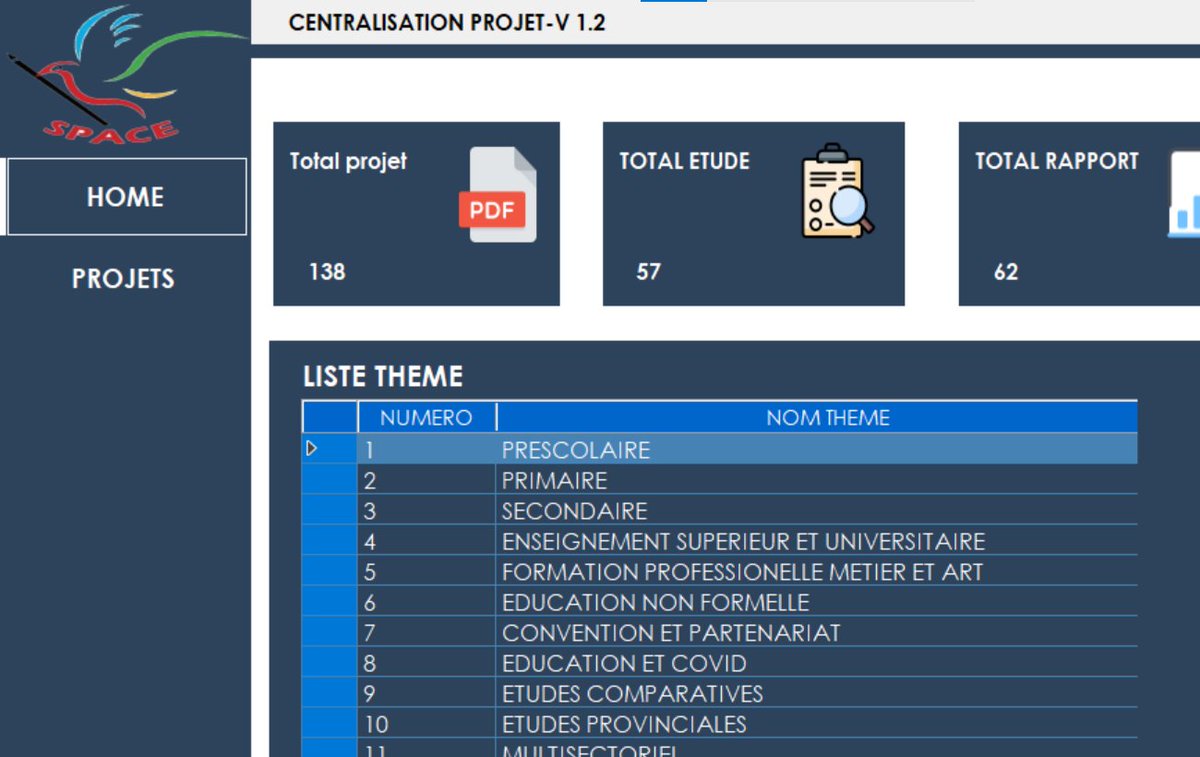Image resolution: width=1200 pixels, height=757 pixels.
Task: Click the LISTE THEME heading
Action: pos(383,376)
